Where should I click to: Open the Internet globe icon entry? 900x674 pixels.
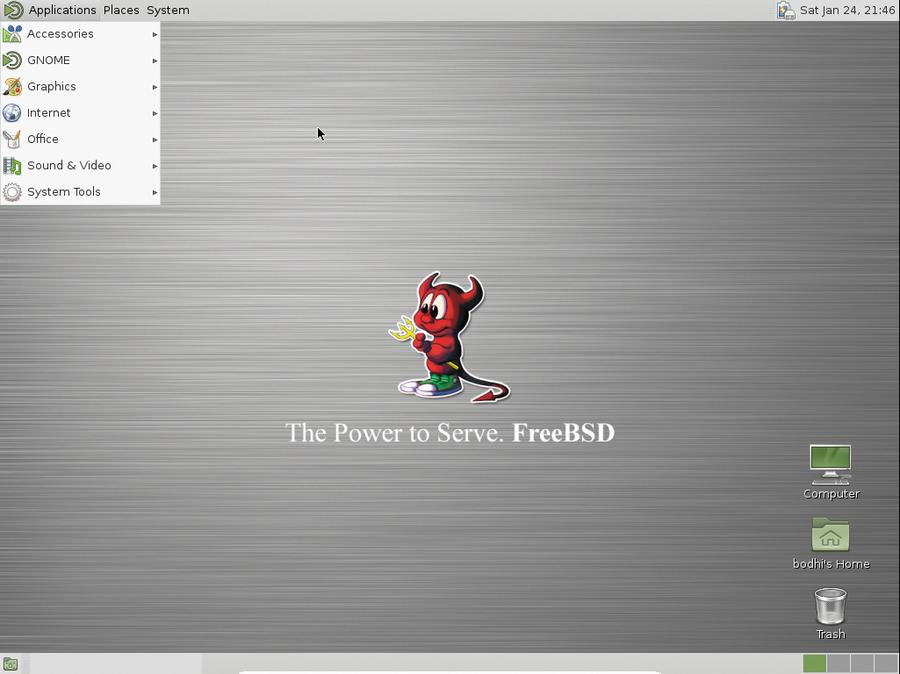pyautogui.click(x=12, y=113)
